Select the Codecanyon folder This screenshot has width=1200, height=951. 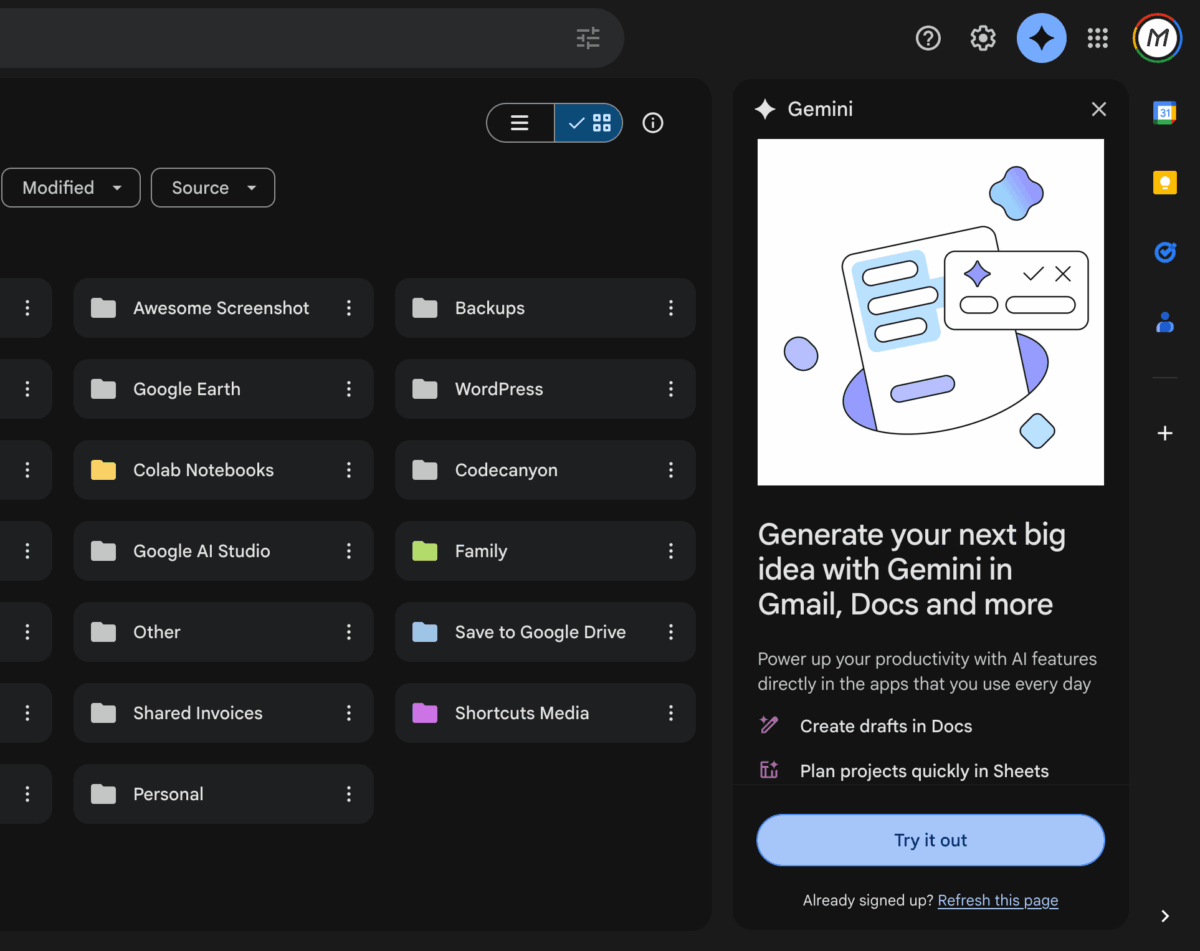click(545, 470)
